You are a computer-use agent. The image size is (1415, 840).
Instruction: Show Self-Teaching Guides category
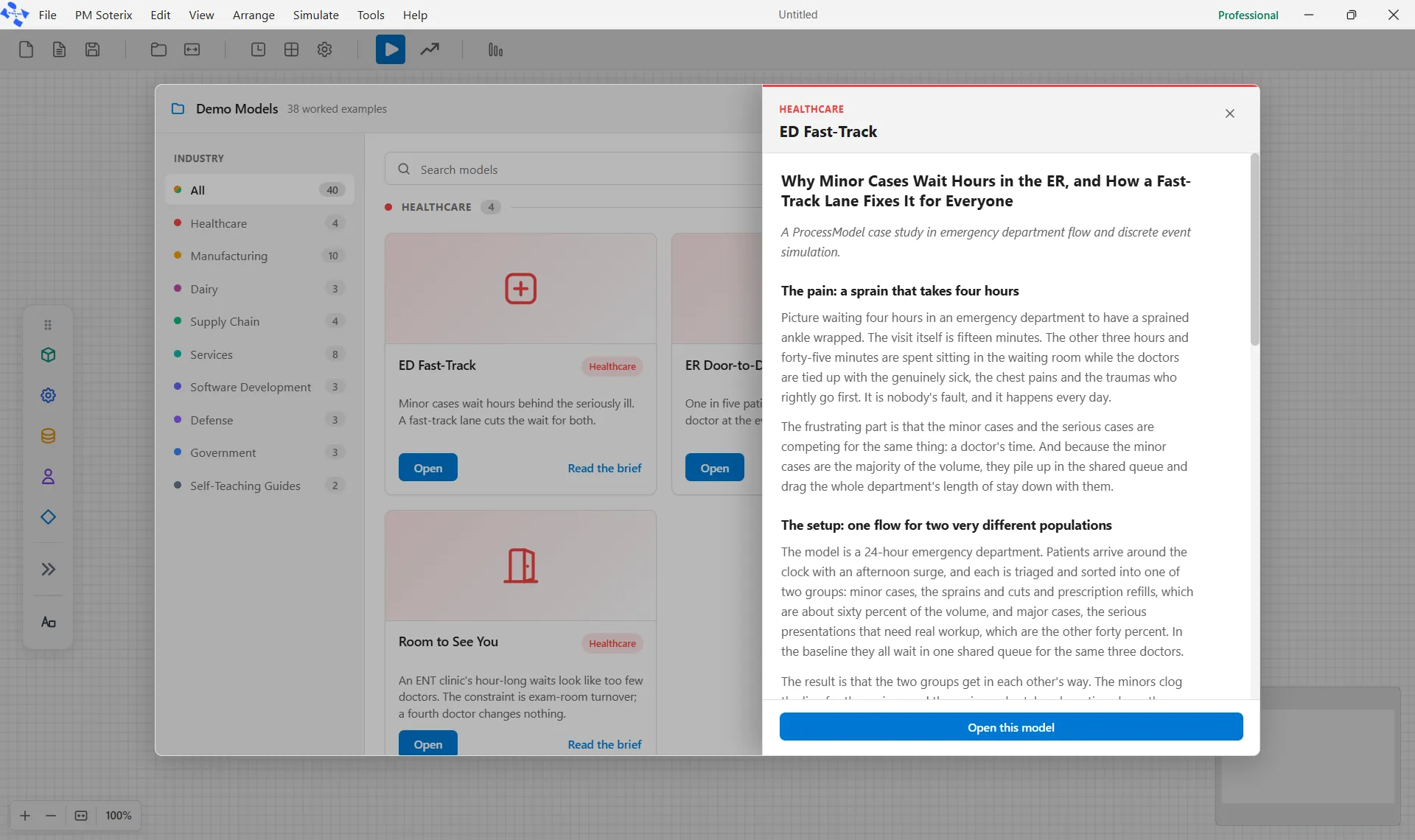tap(259, 486)
